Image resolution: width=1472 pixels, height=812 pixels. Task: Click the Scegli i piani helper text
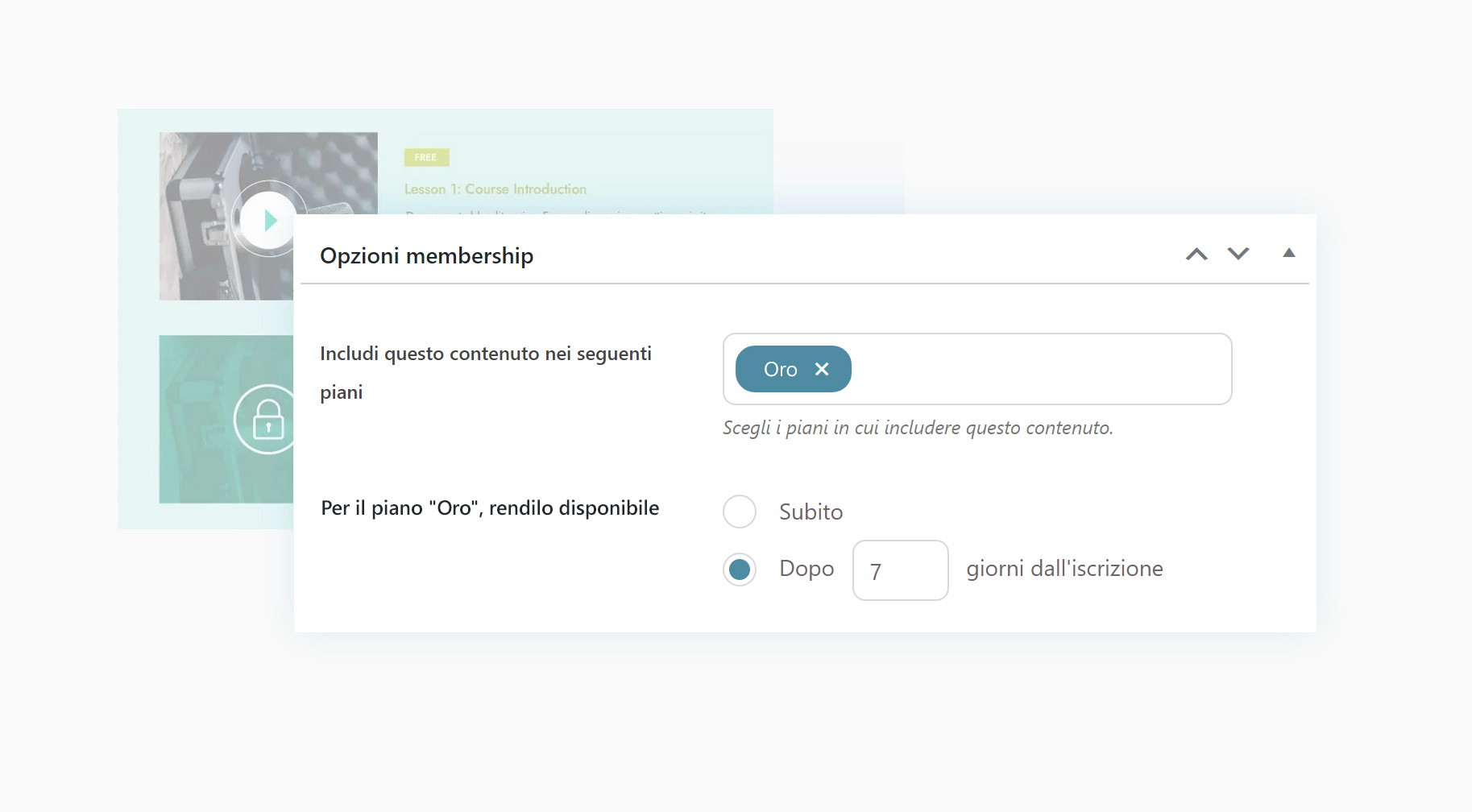[918, 428]
